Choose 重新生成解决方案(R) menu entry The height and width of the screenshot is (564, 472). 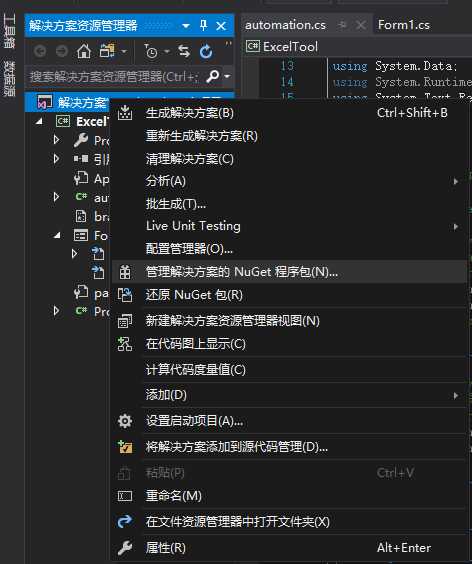[289, 136]
